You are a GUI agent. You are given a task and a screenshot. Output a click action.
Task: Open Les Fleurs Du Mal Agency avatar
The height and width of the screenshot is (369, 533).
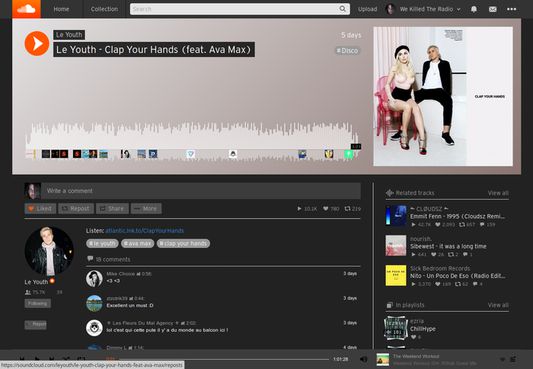point(94,328)
